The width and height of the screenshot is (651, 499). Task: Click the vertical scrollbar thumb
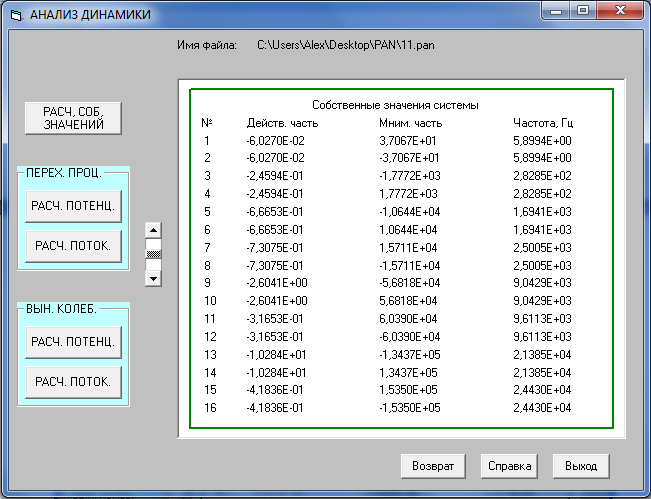coord(153,254)
